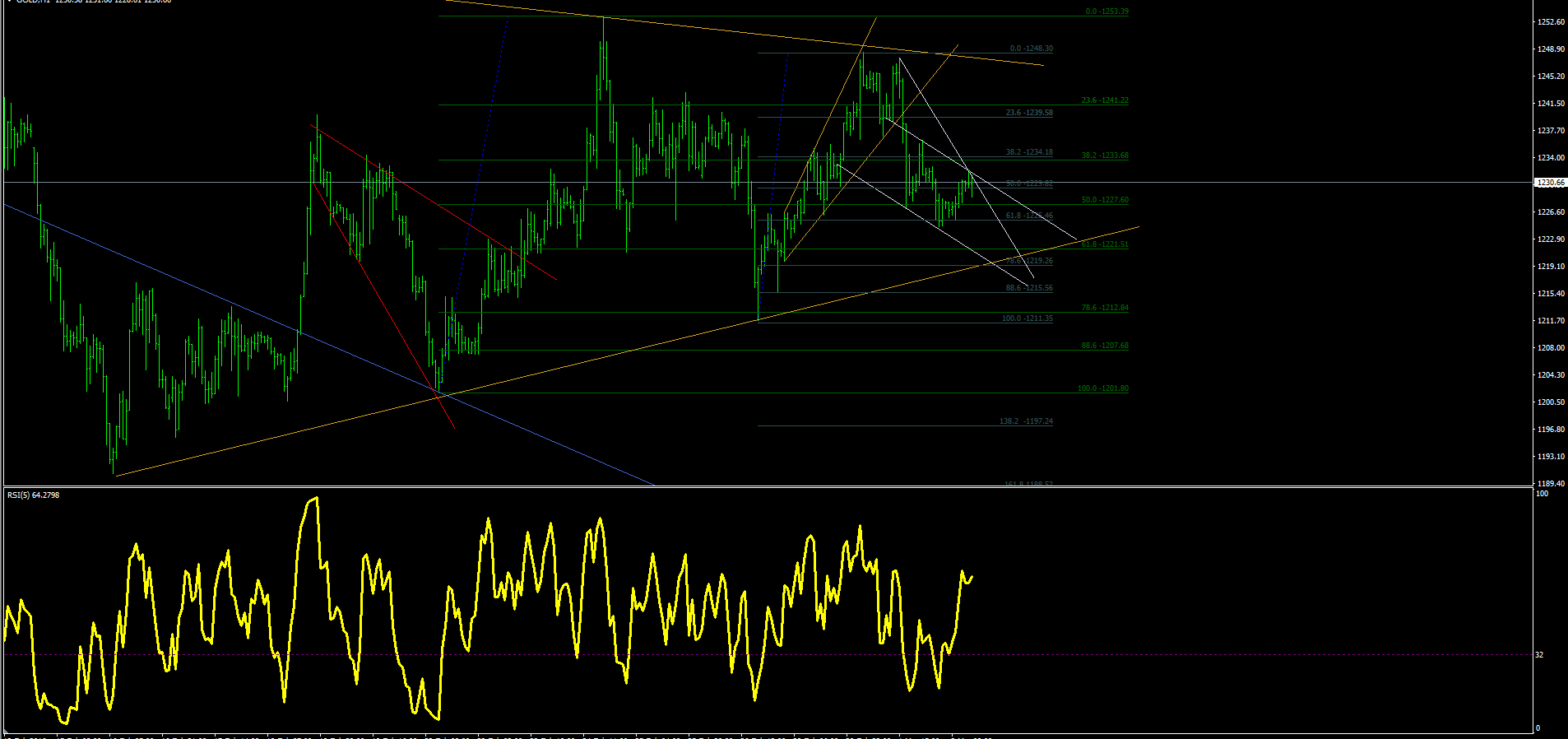Click 1200.50 on the price scale
This screenshot has width=1568, height=739.
[x=1551, y=402]
